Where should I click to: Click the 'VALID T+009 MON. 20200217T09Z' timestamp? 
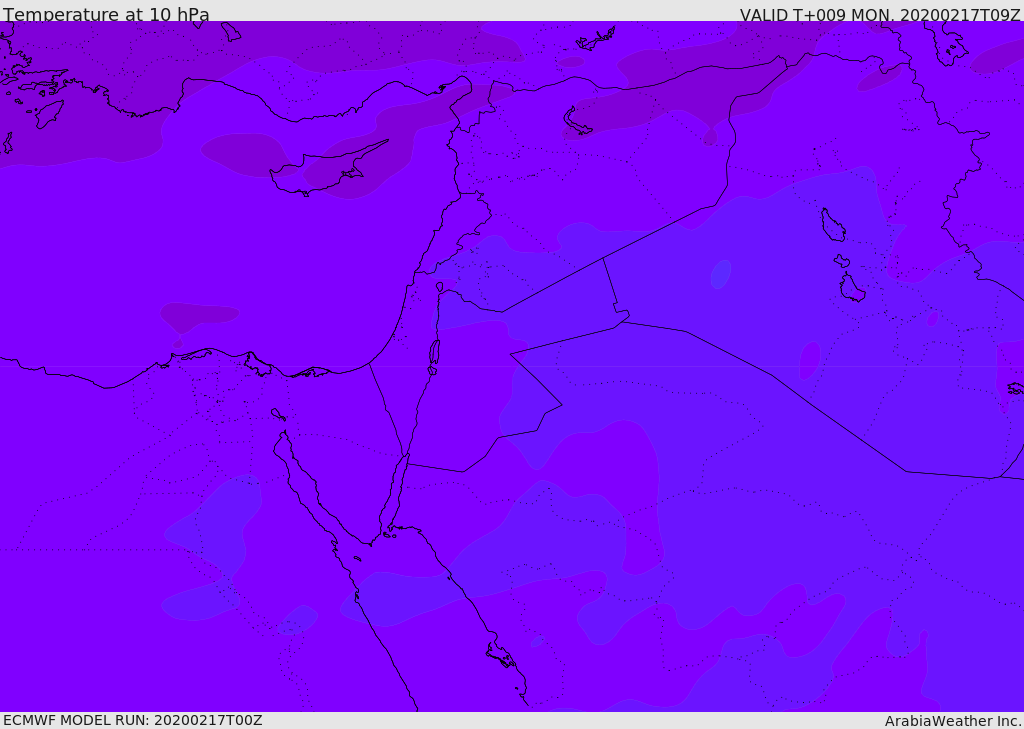(880, 15)
